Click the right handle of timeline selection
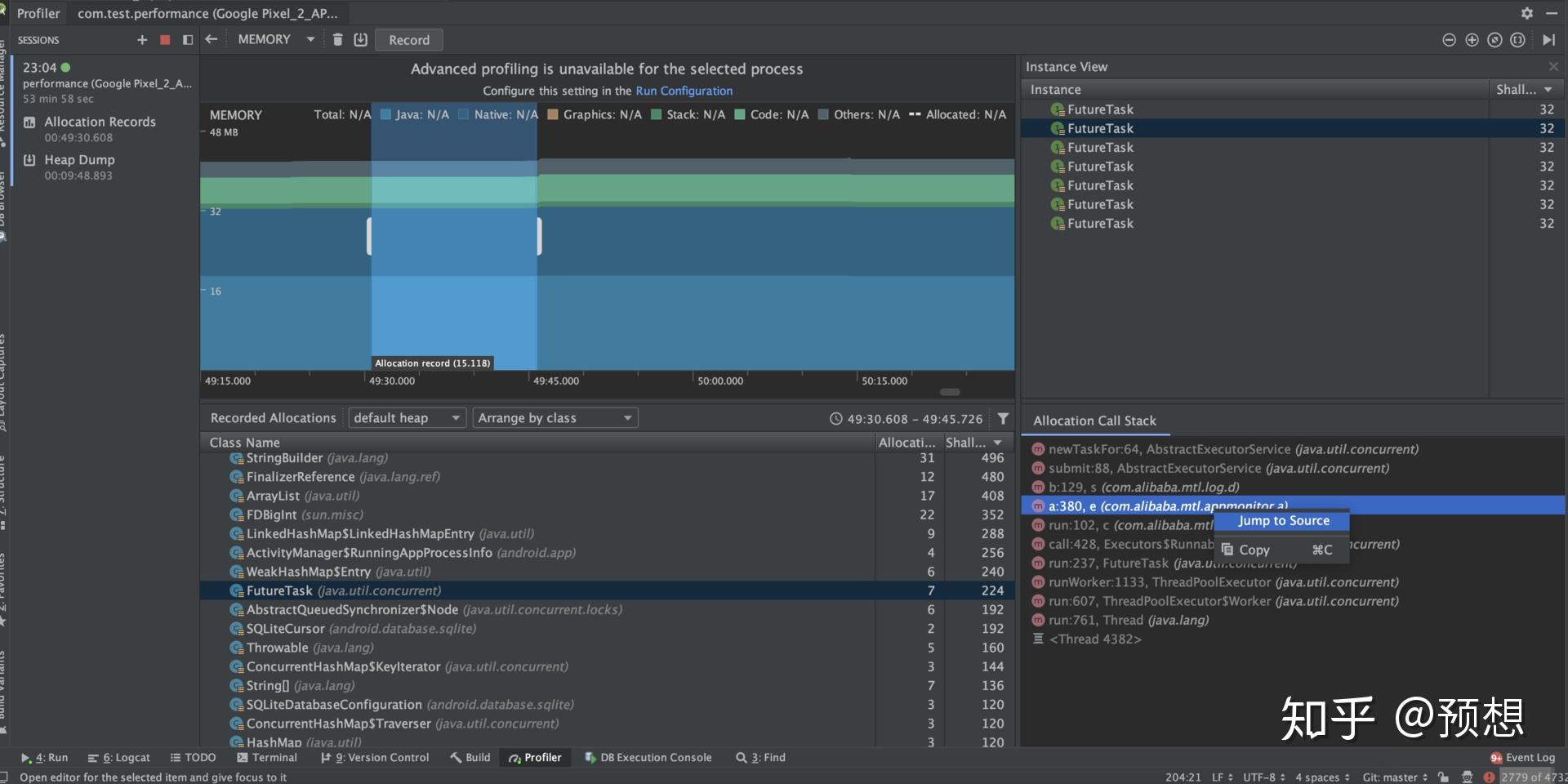The width and height of the screenshot is (1568, 784). click(539, 236)
